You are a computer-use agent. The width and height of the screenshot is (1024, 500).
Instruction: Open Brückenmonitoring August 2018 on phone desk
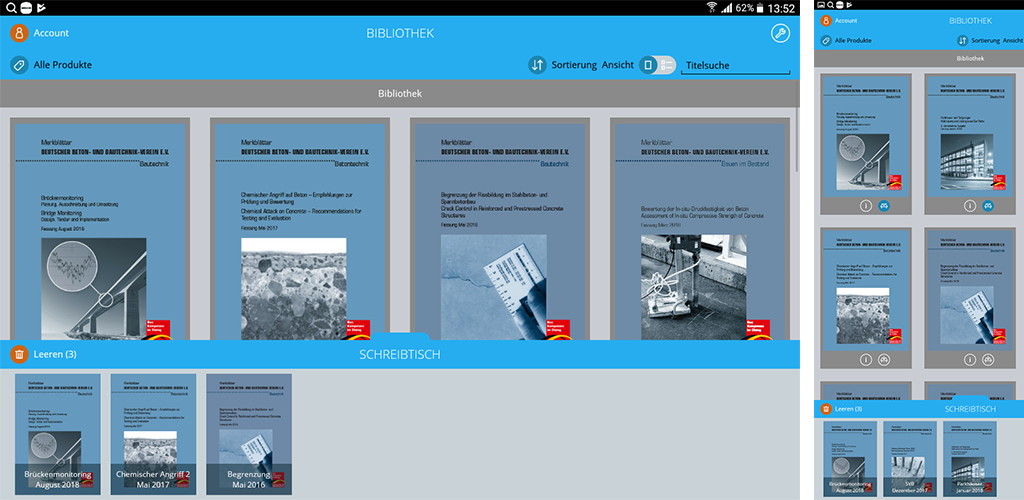coord(850,459)
